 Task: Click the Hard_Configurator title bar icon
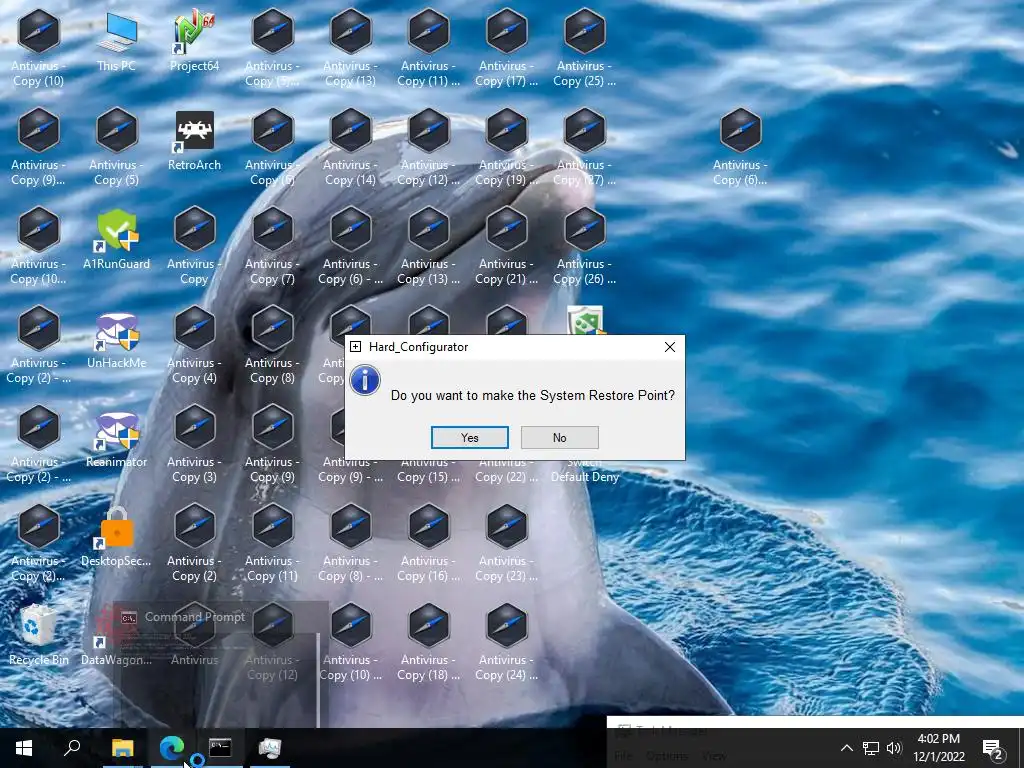[x=355, y=347]
